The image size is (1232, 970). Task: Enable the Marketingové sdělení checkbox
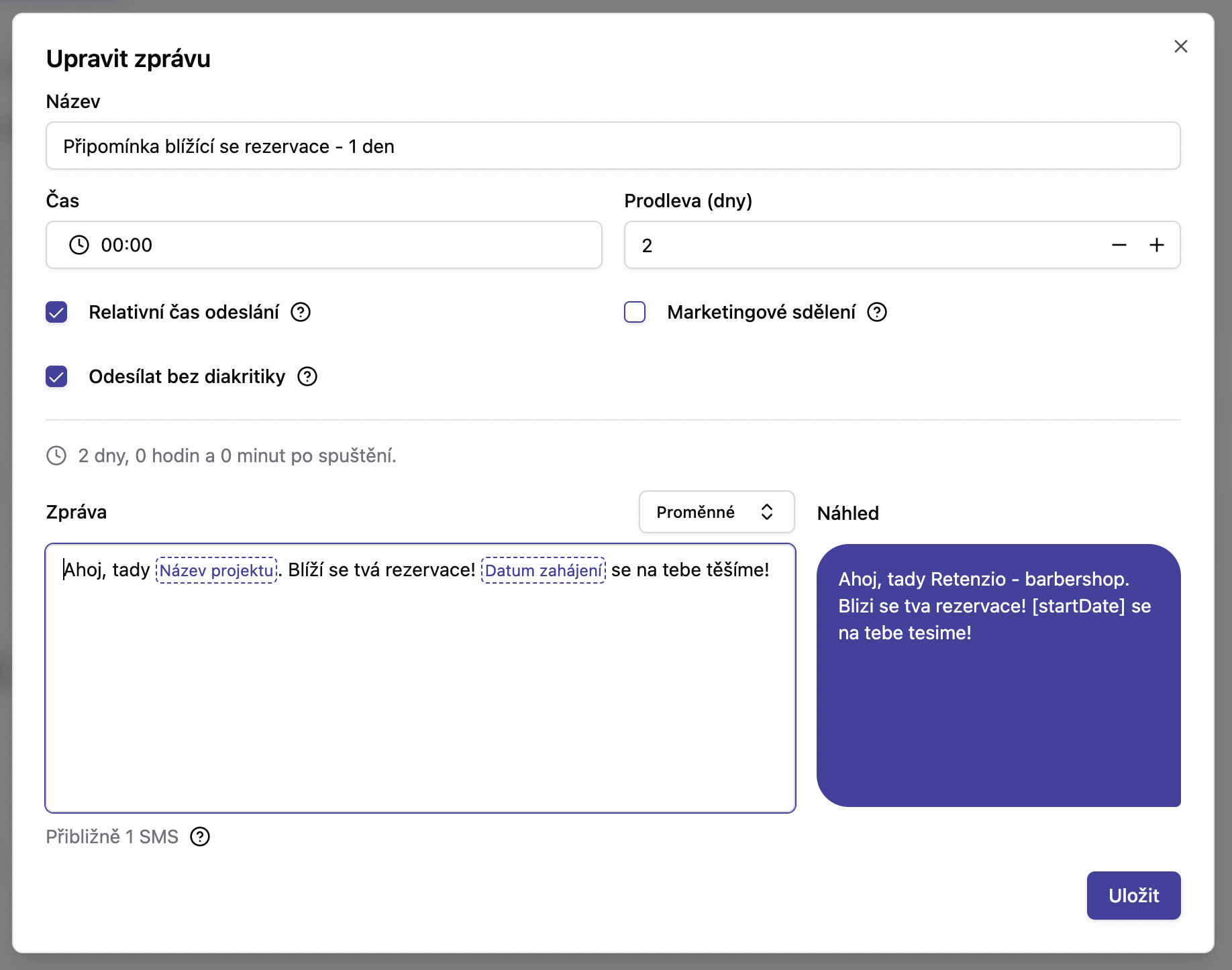(x=635, y=312)
